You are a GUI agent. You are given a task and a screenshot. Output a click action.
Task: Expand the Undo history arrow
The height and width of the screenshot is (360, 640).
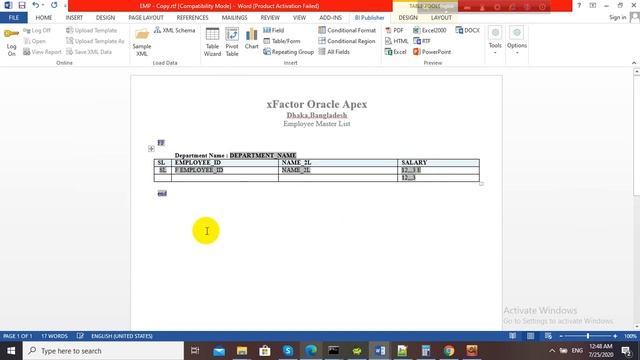point(43,5)
